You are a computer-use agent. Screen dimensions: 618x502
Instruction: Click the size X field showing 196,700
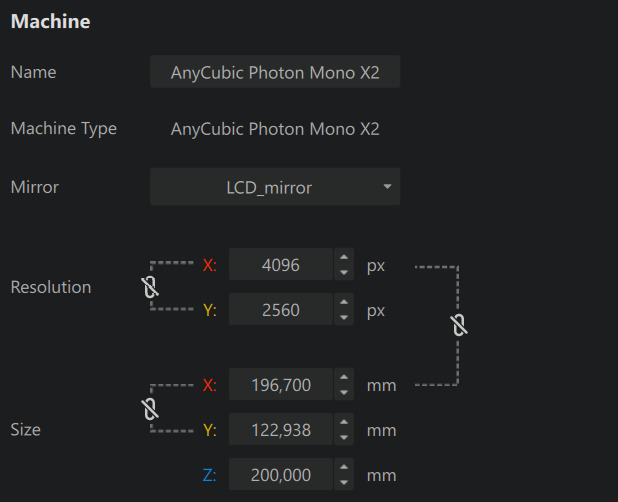point(280,385)
